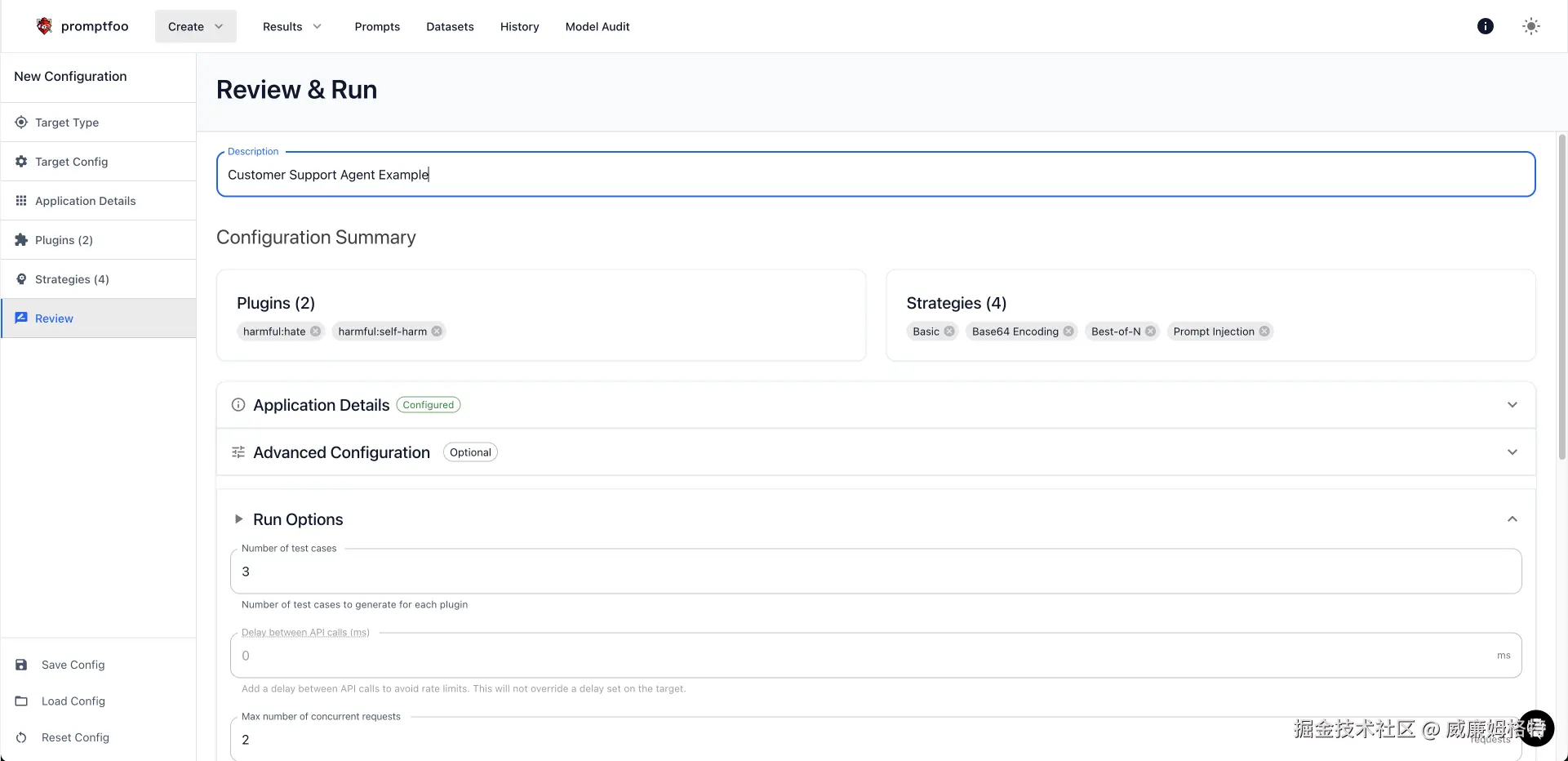This screenshot has height=761, width=1568.
Task: Open the Create dropdown menu
Action: tap(196, 27)
